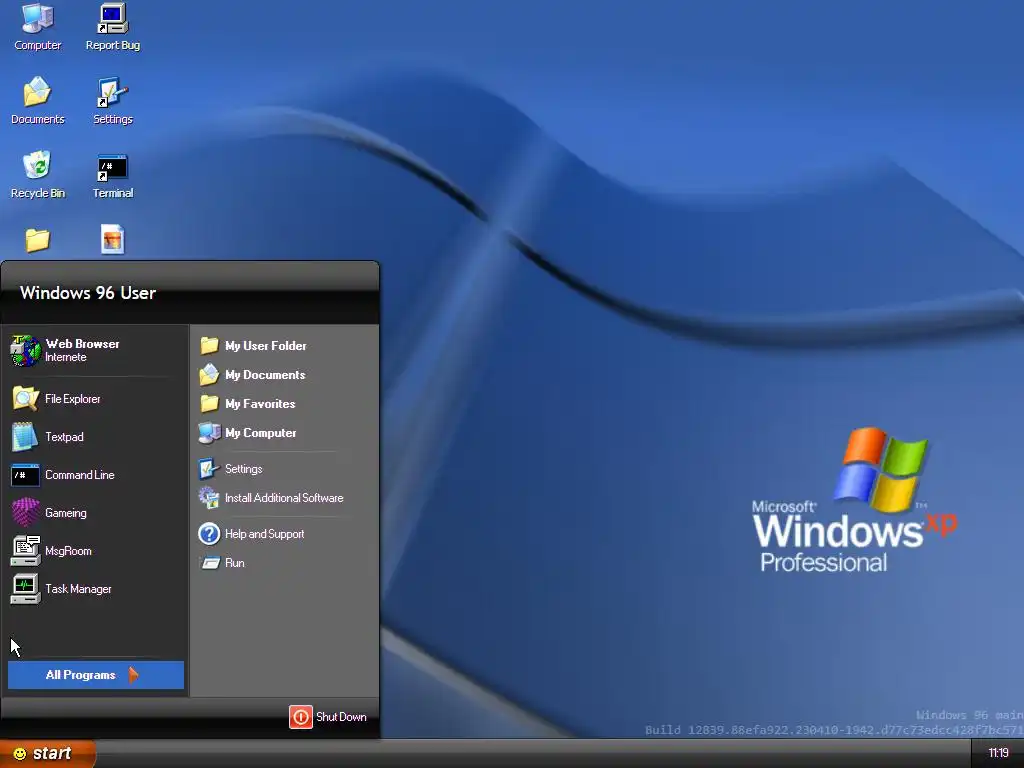Screen dimensions: 1024x768
Task: Open My Documents label in Start menu
Action: [265, 375]
